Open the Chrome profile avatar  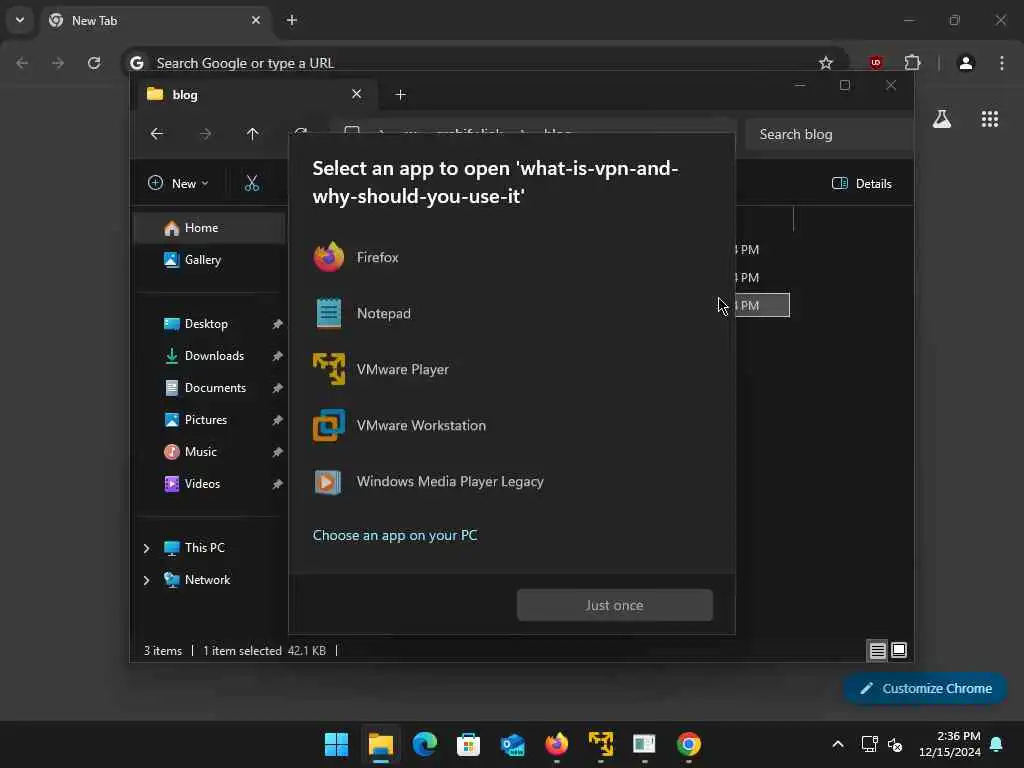pos(966,63)
